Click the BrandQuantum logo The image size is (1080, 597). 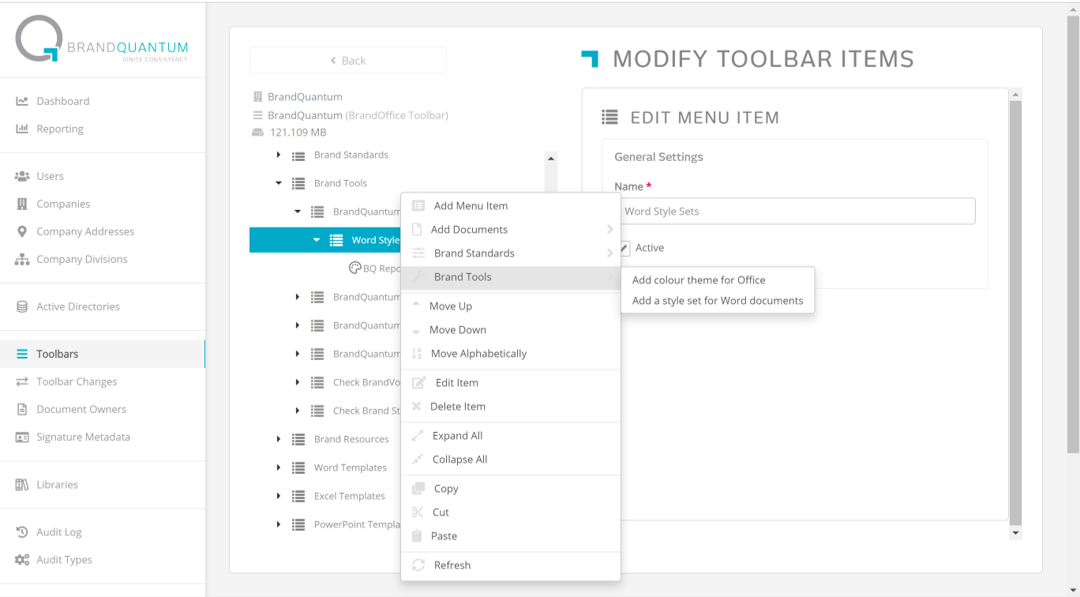click(x=101, y=39)
